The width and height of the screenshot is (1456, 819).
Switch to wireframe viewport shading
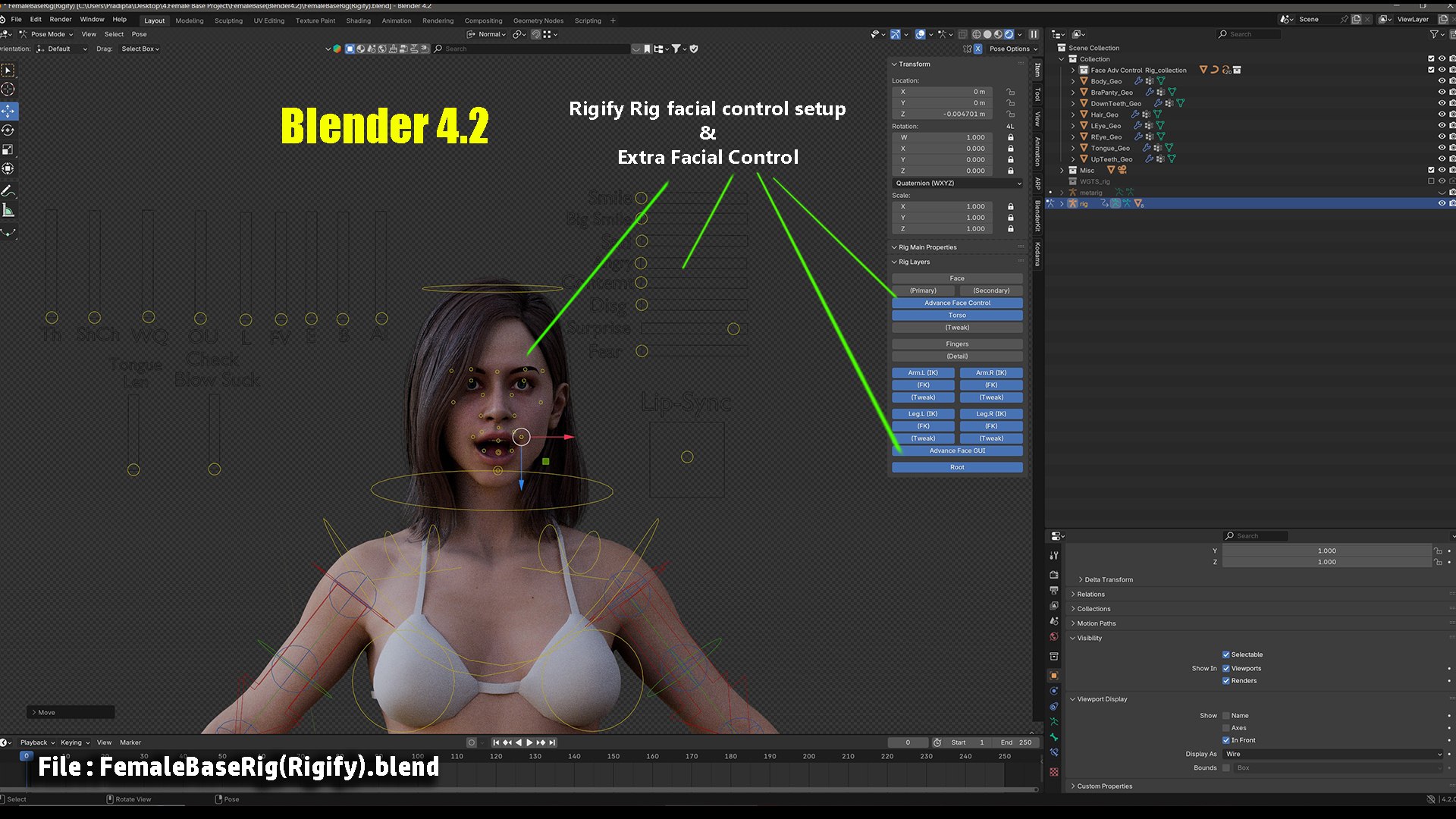click(977, 34)
